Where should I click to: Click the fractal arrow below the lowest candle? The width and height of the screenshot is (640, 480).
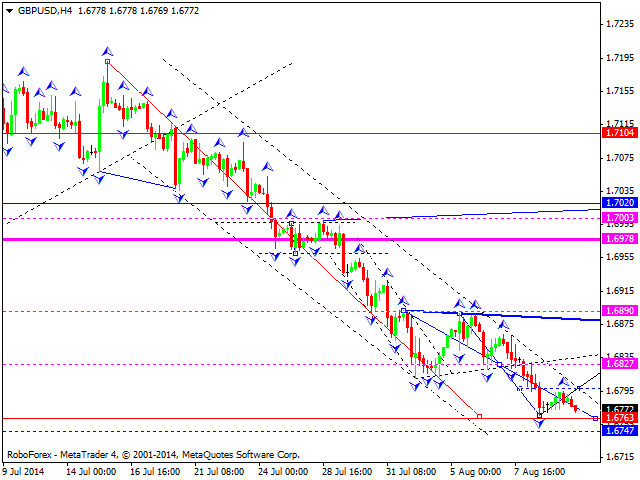click(x=540, y=425)
